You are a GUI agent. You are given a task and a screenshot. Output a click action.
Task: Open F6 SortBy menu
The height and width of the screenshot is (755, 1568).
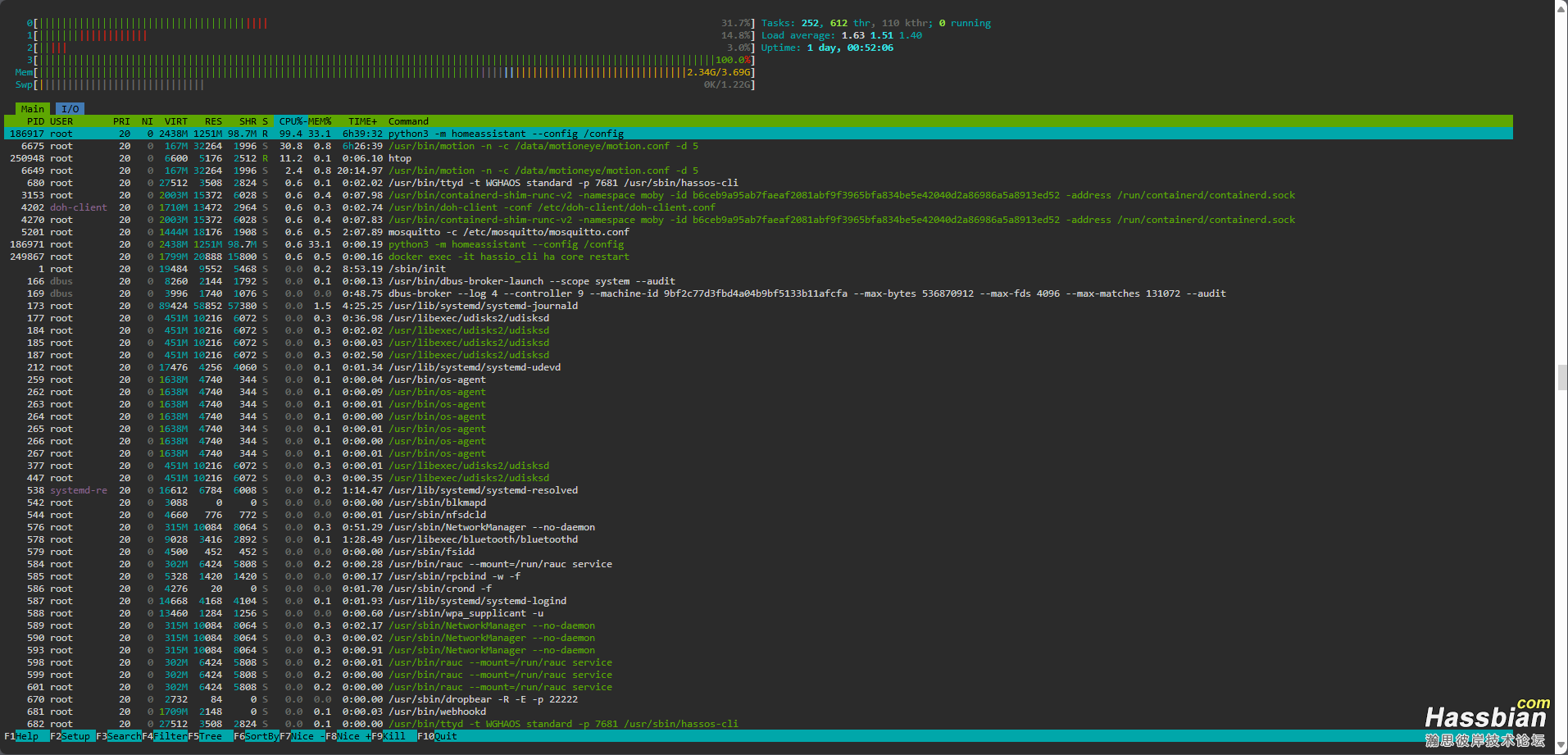tap(257, 736)
